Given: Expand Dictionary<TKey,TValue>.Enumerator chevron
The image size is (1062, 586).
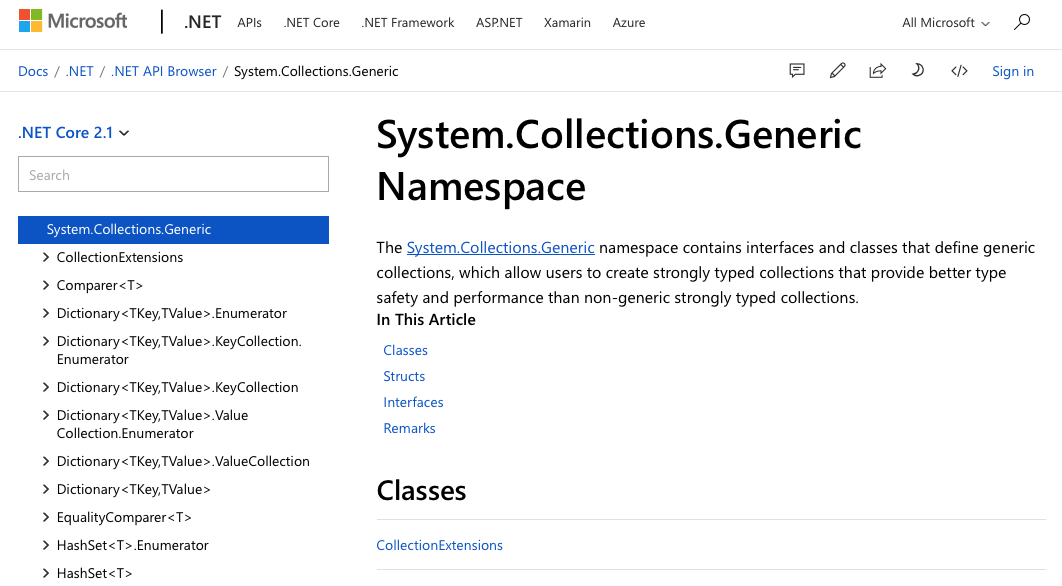Looking at the screenshot, I should [45, 313].
